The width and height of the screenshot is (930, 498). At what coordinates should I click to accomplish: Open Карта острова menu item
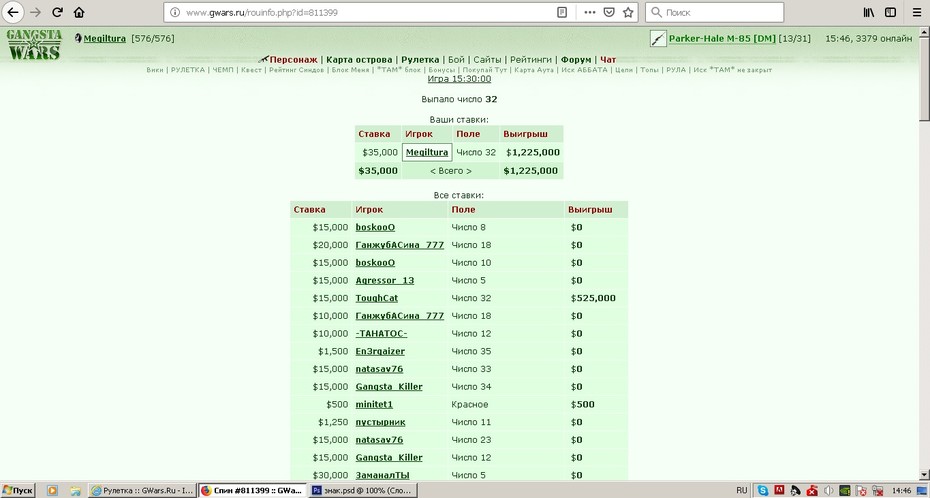pos(359,60)
